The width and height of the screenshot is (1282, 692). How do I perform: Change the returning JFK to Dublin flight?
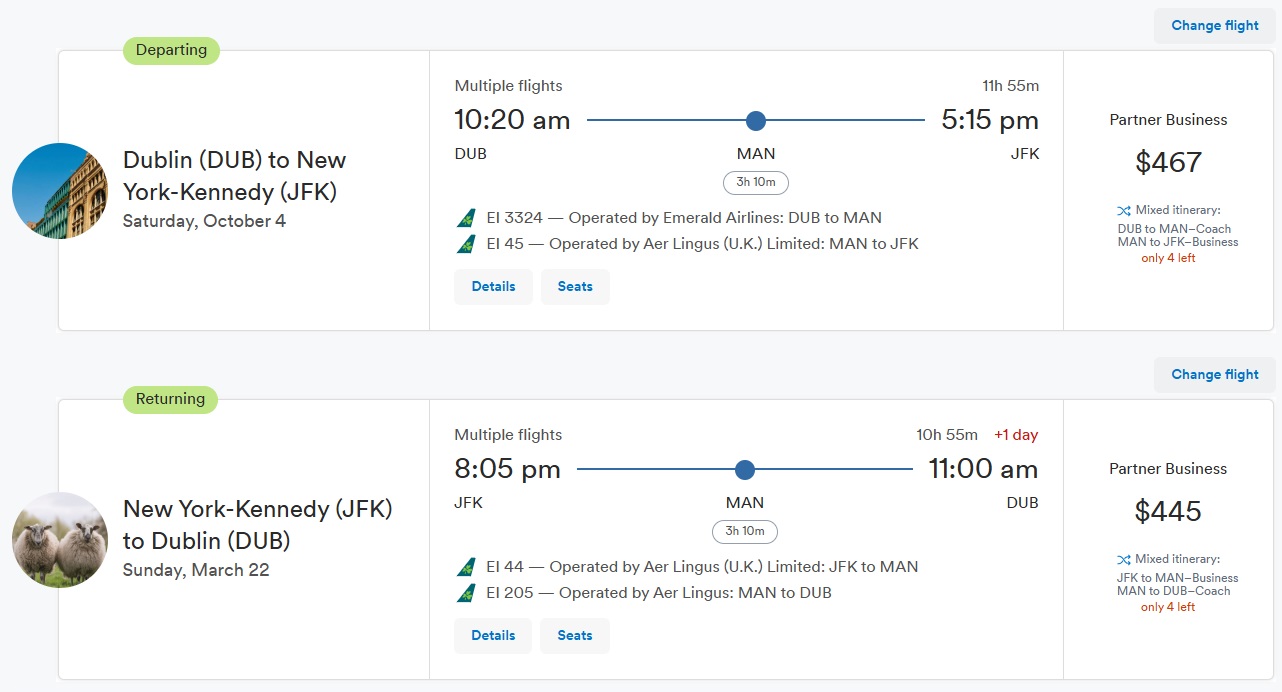[1215, 375]
